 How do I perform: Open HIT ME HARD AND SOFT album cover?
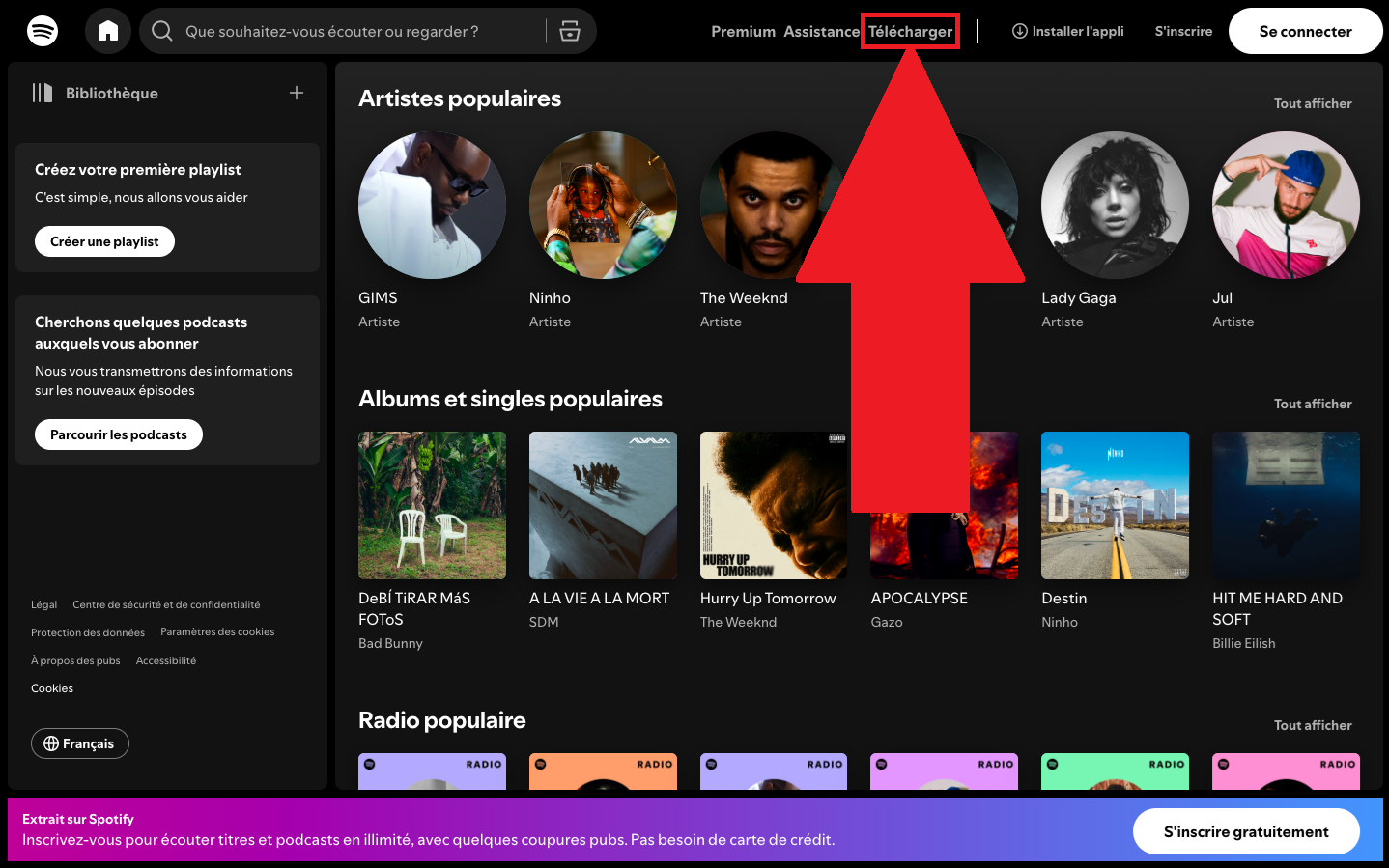[x=1286, y=505]
